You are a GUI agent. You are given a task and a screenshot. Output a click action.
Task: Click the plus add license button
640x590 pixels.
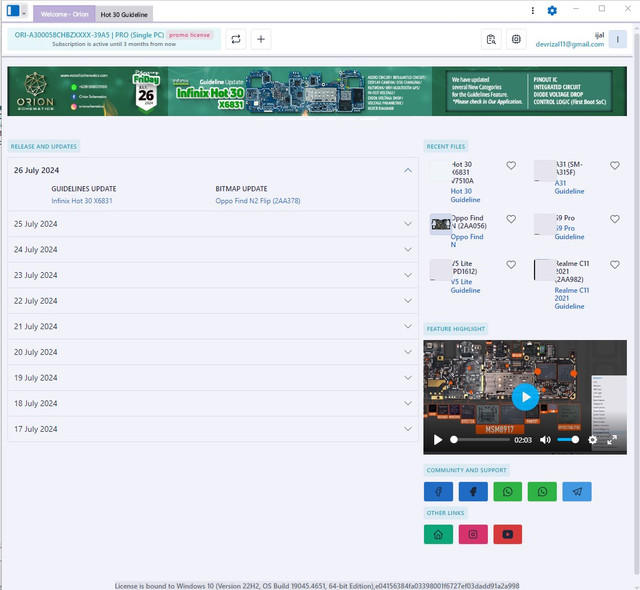point(261,39)
